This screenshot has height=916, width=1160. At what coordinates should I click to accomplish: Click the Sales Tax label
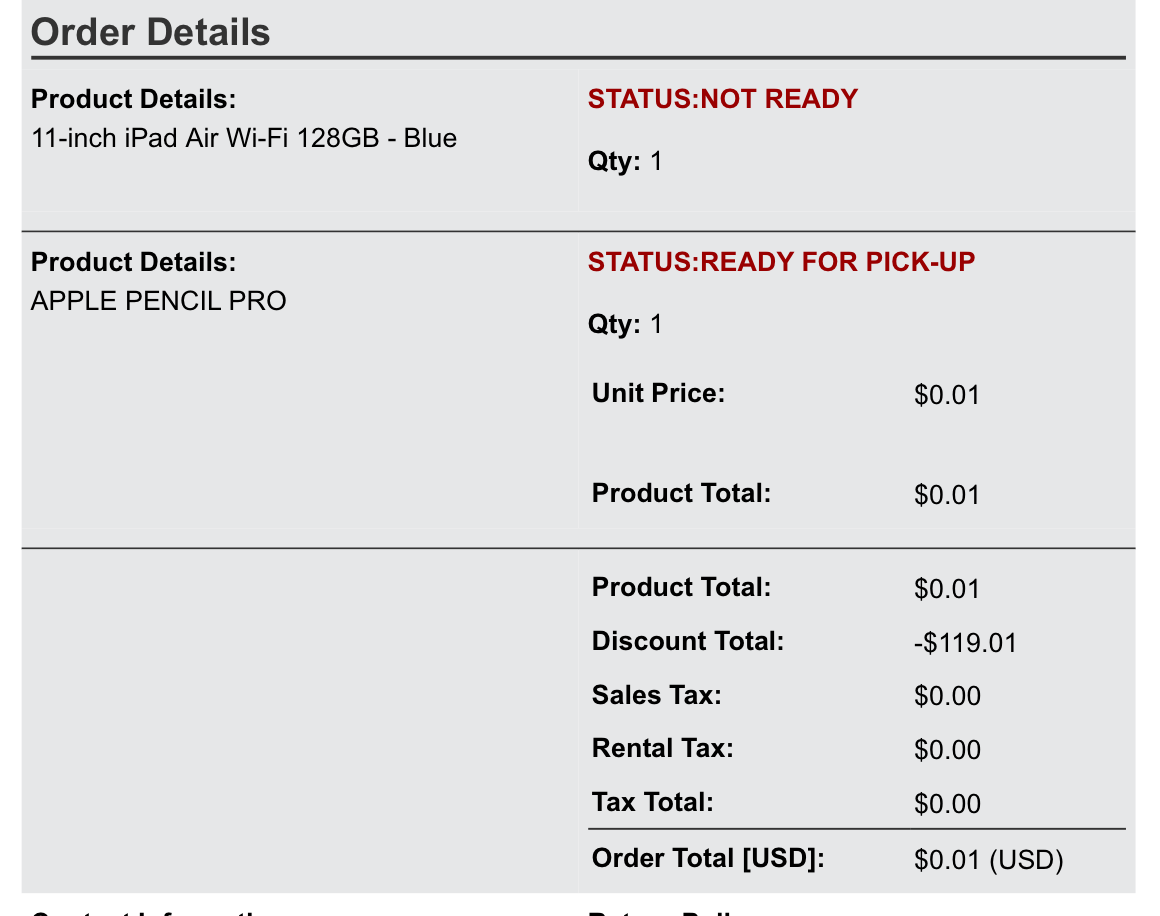(656, 695)
